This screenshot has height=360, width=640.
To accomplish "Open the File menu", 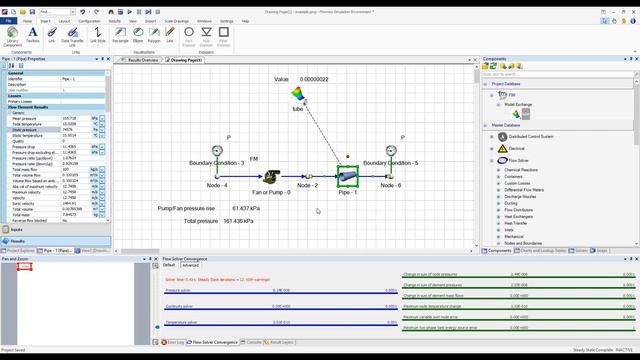I will (x=9, y=21).
